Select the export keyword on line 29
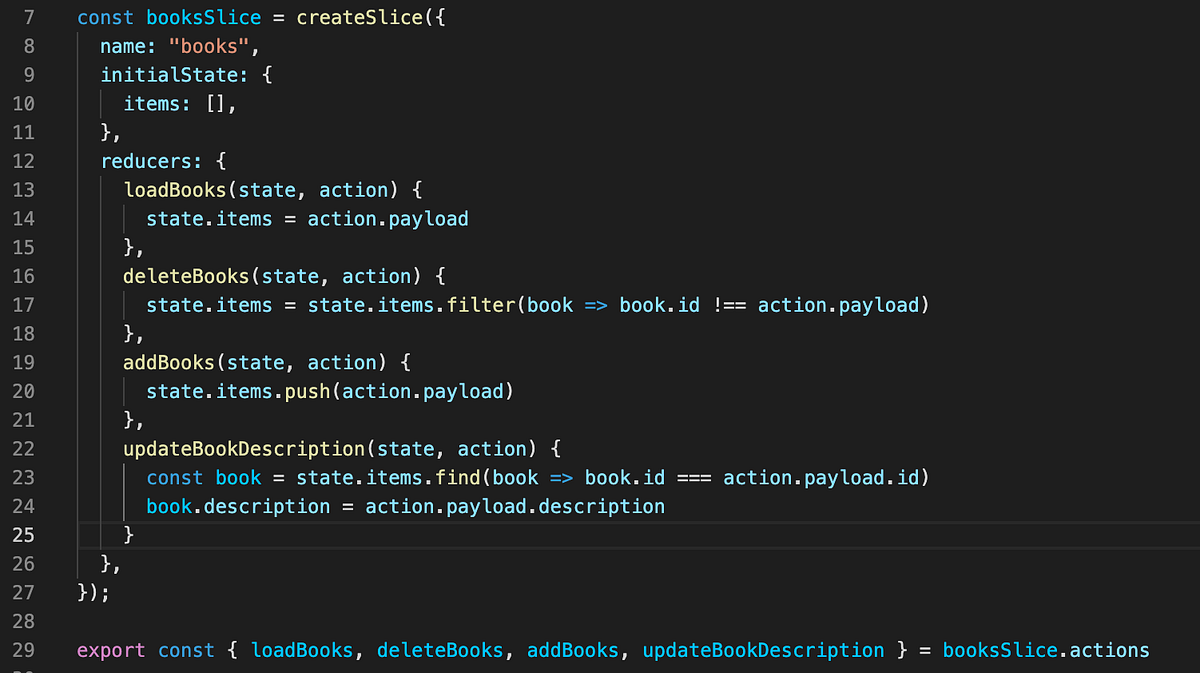The height and width of the screenshot is (673, 1200). [111, 650]
